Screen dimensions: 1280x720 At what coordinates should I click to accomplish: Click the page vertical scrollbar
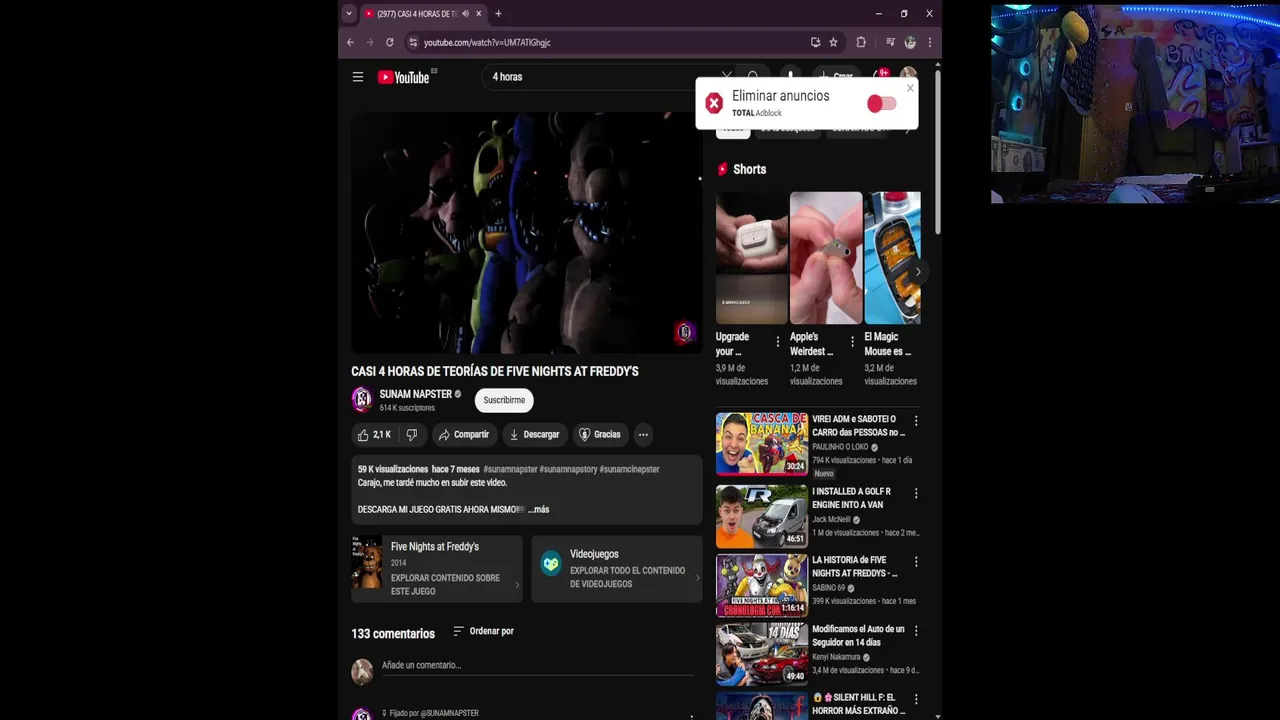[937, 150]
